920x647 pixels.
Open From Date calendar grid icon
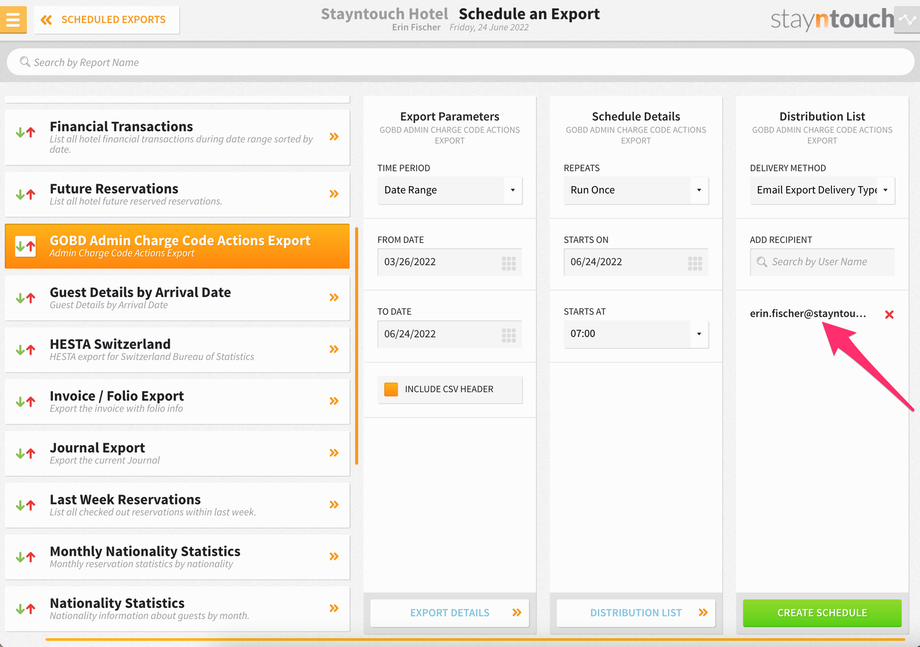[509, 263]
